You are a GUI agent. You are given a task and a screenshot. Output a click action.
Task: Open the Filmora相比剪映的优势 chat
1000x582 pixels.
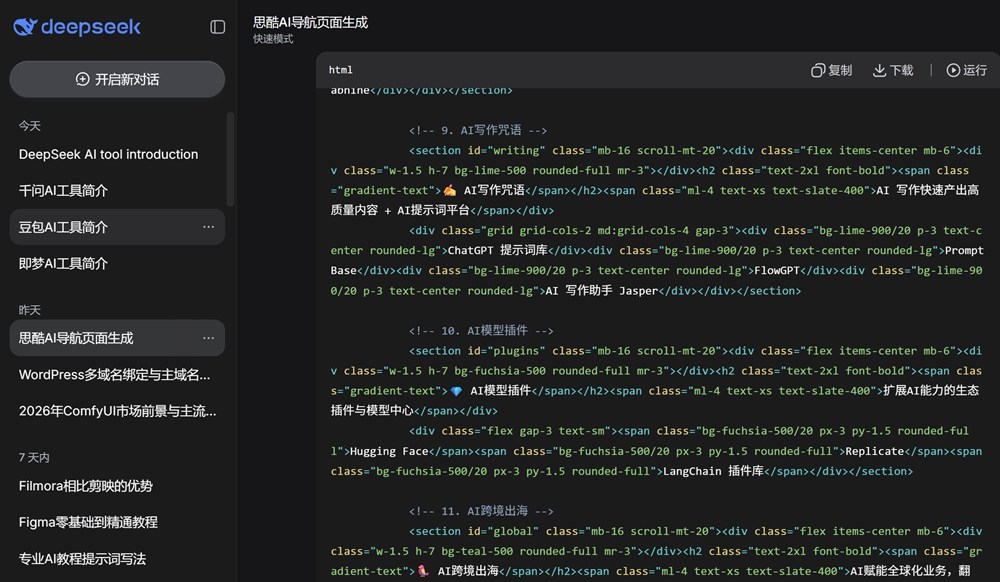coord(86,486)
